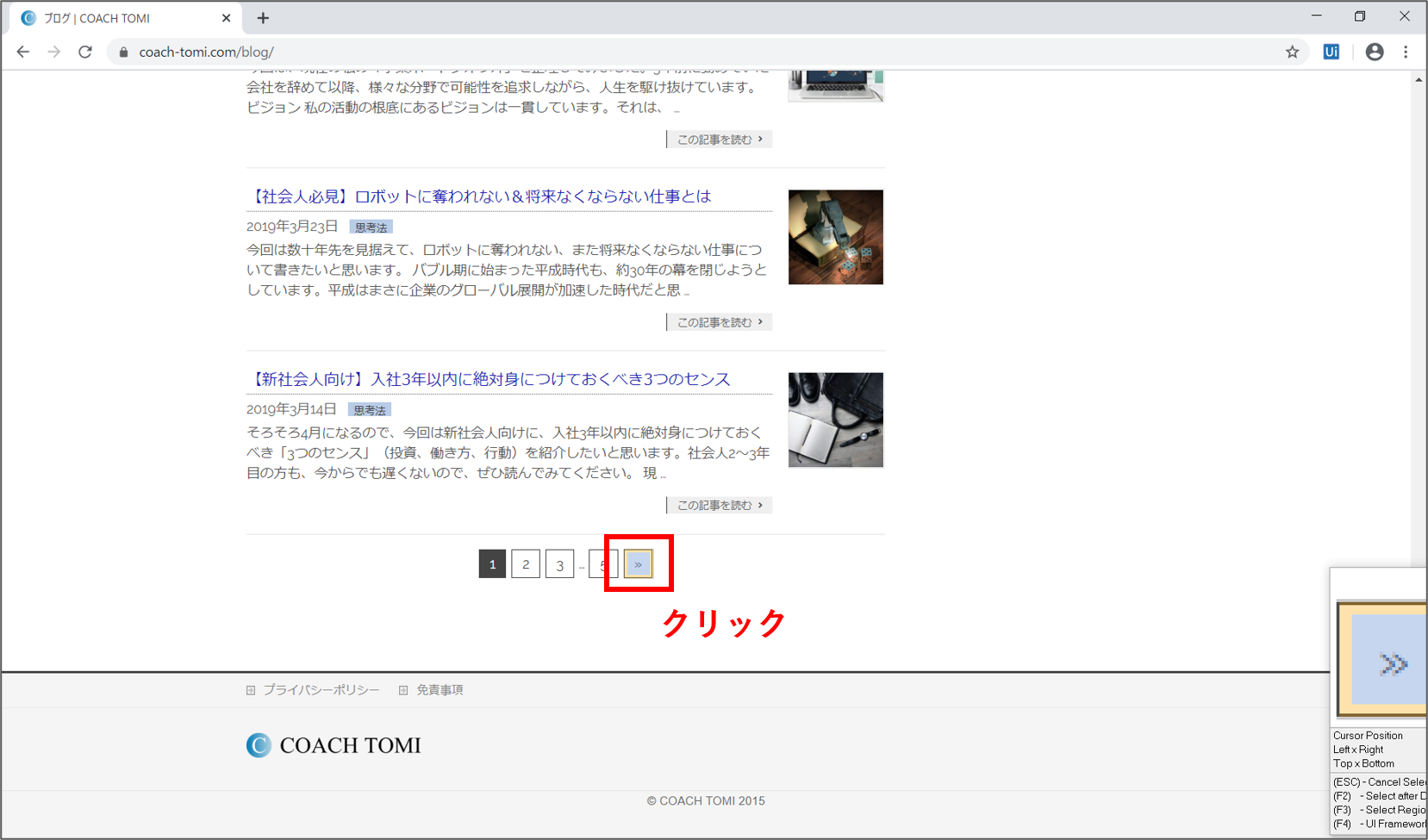The height and width of the screenshot is (840, 1428).
Task: Go to pagination page 3
Action: tap(560, 564)
